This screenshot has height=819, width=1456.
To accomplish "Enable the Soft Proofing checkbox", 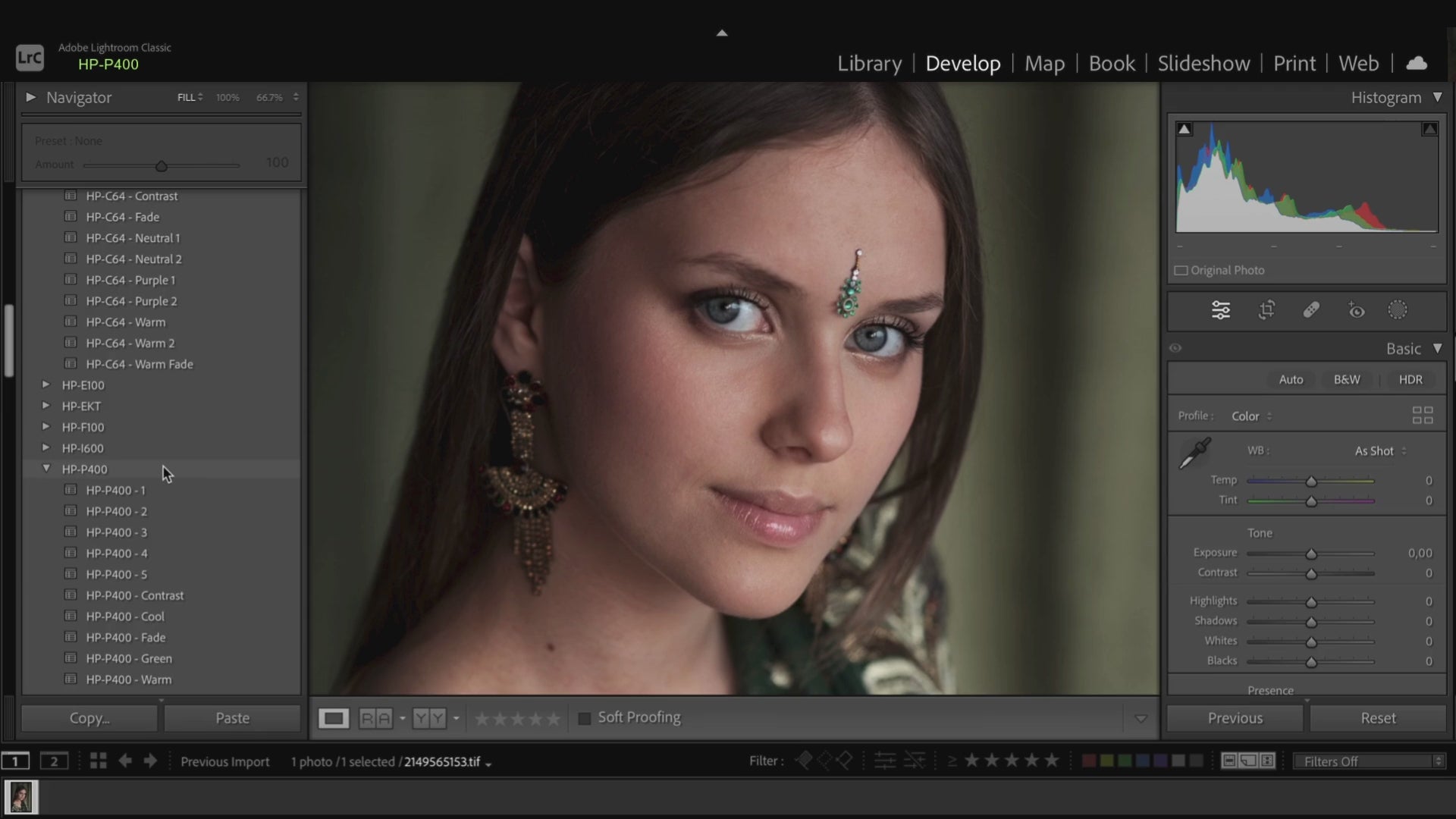I will (585, 718).
